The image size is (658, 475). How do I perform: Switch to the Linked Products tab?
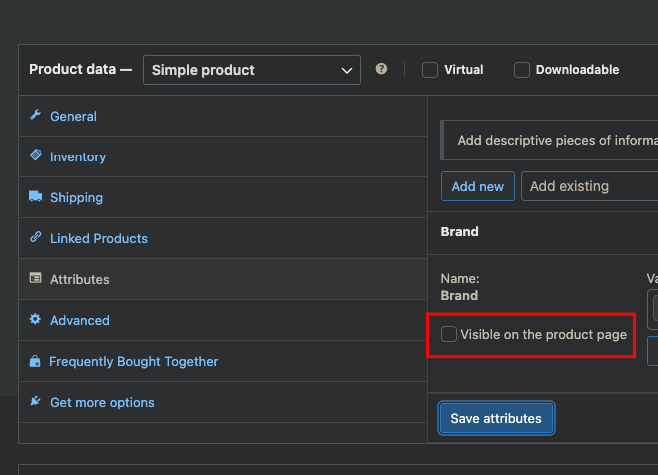click(x=223, y=238)
